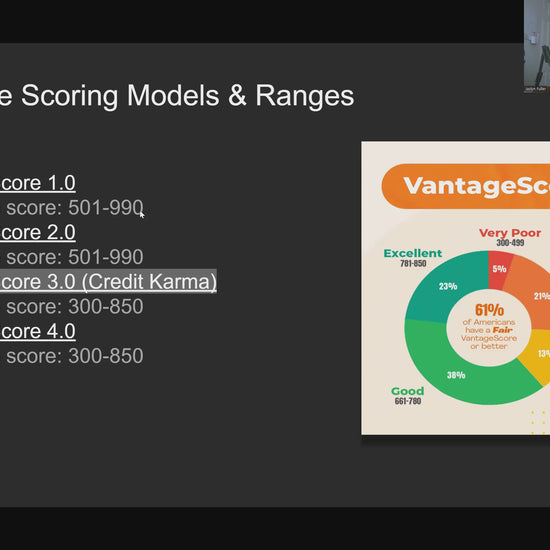
Task: Select the teal 23% pie slice
Action: coord(448,286)
